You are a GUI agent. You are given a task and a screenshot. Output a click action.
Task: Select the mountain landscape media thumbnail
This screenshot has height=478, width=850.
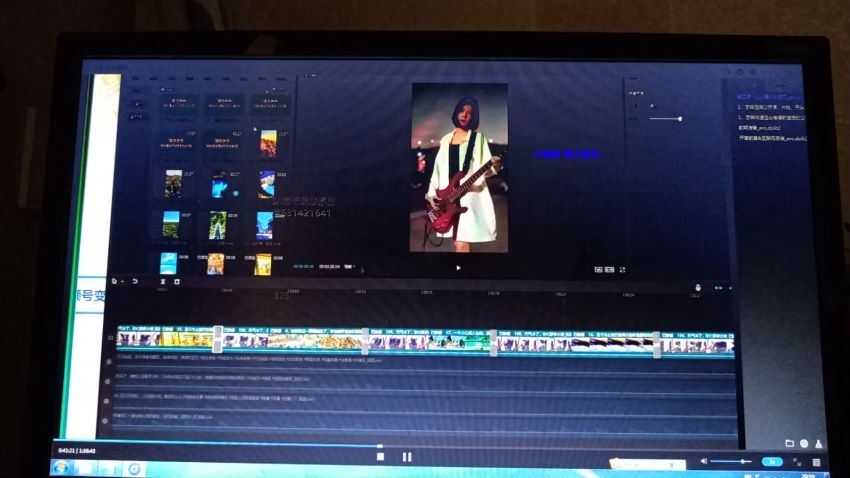tap(173, 184)
